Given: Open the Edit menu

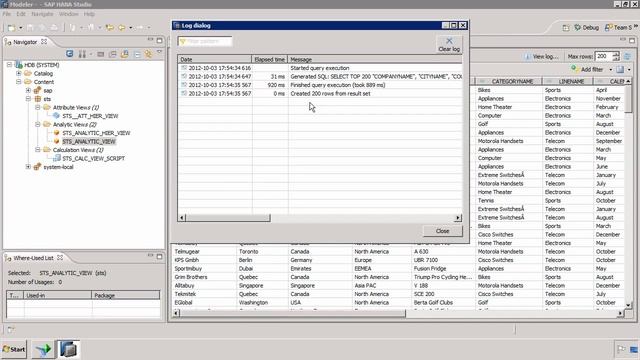Looking at the screenshot, I should [x=21, y=14].
